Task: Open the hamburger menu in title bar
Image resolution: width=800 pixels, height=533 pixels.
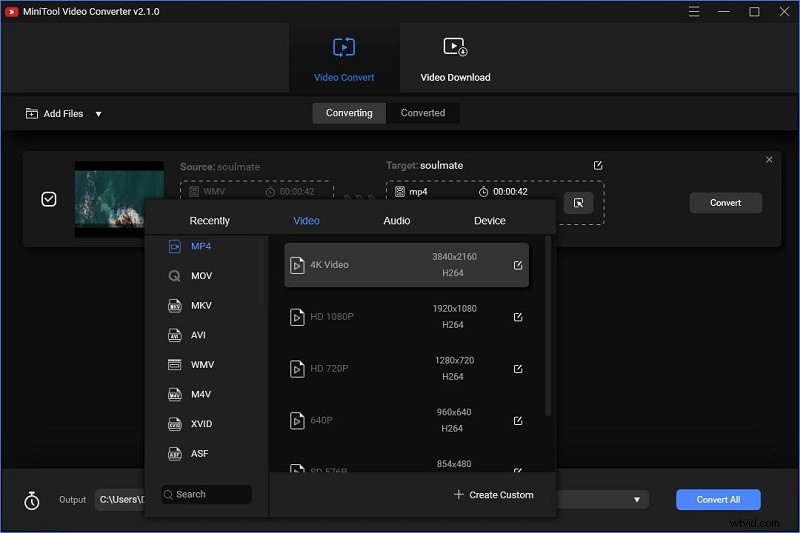Action: click(x=694, y=11)
